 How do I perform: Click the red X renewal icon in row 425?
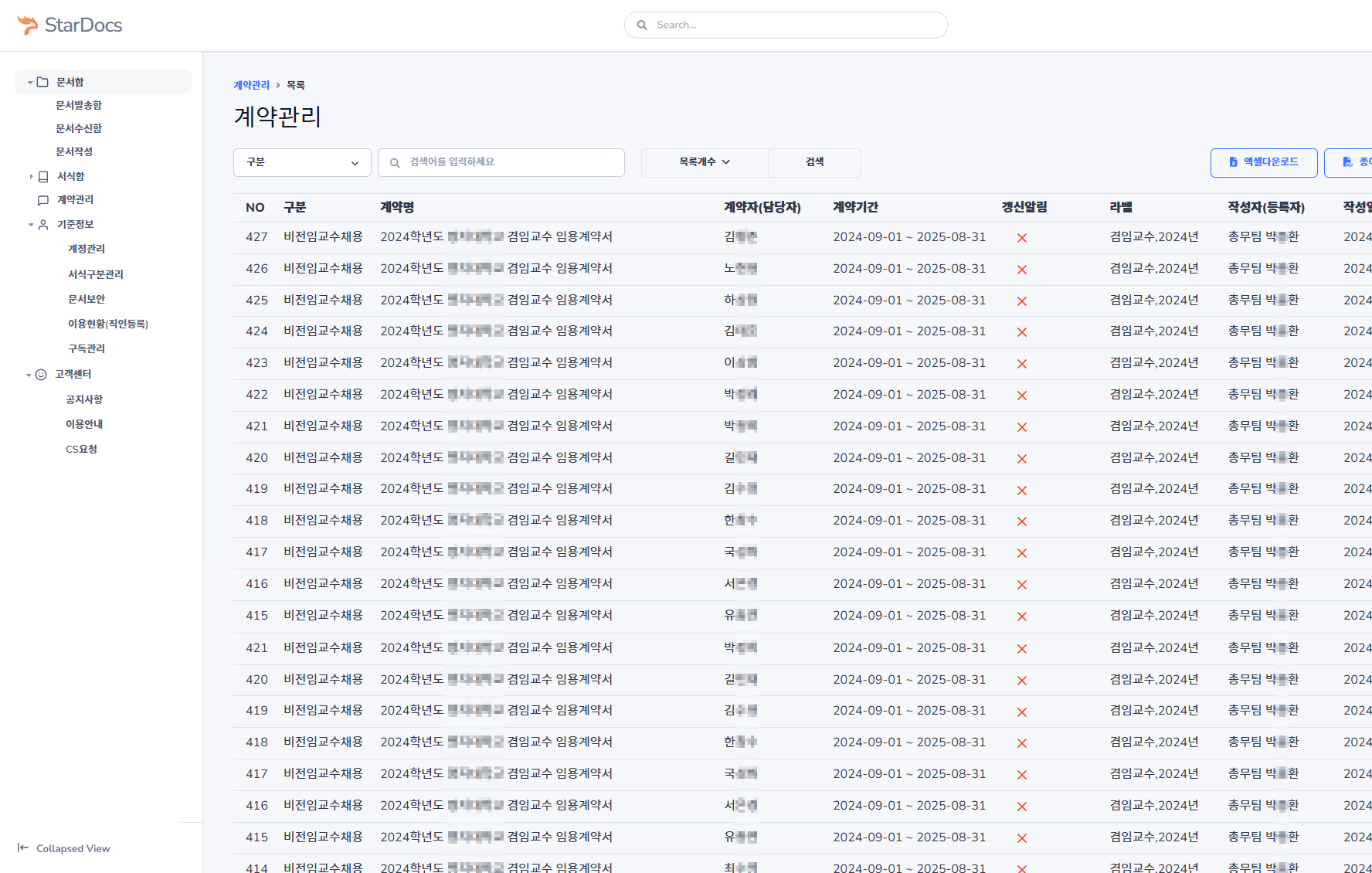coord(1022,301)
